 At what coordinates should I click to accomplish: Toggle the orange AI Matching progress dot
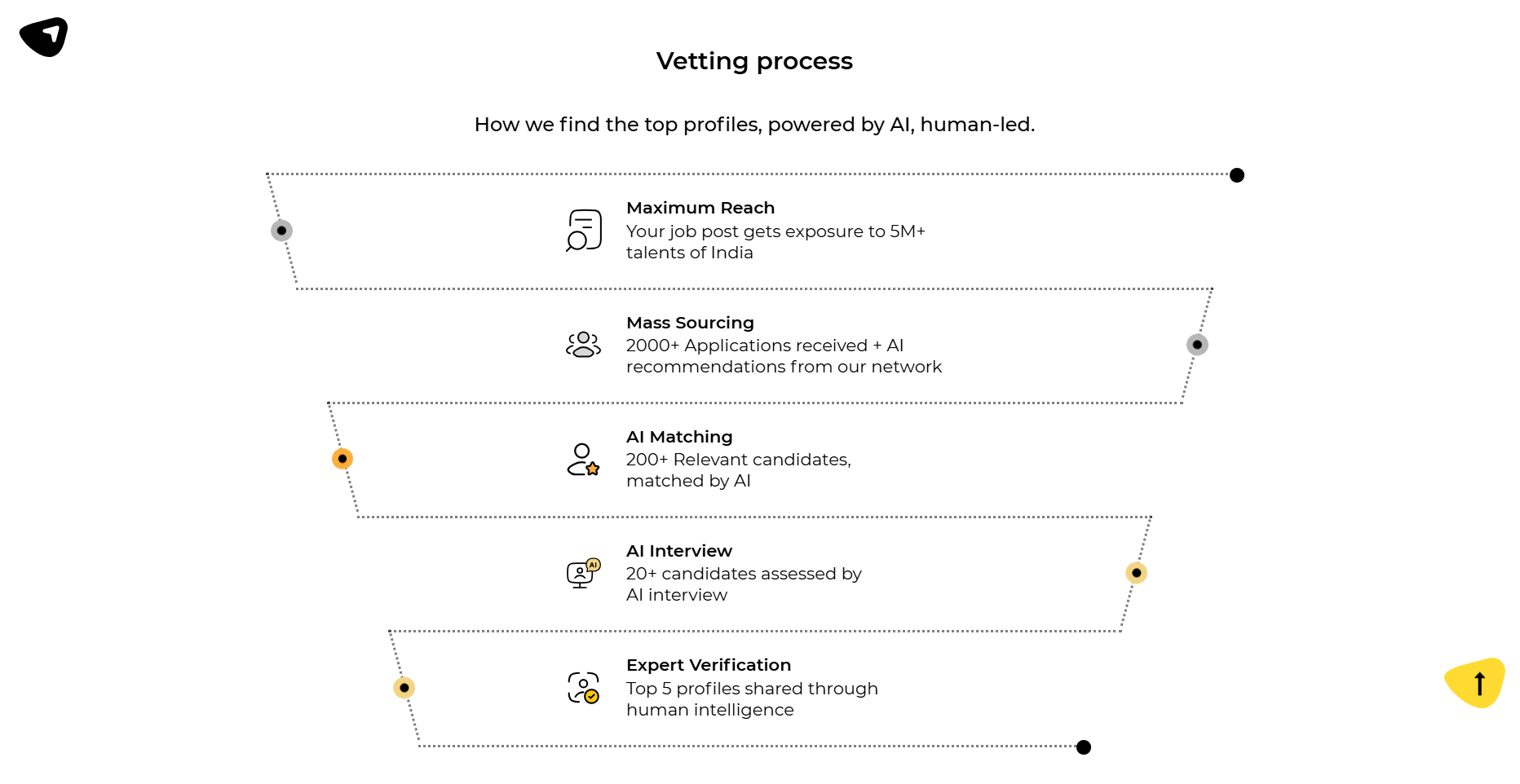(342, 458)
